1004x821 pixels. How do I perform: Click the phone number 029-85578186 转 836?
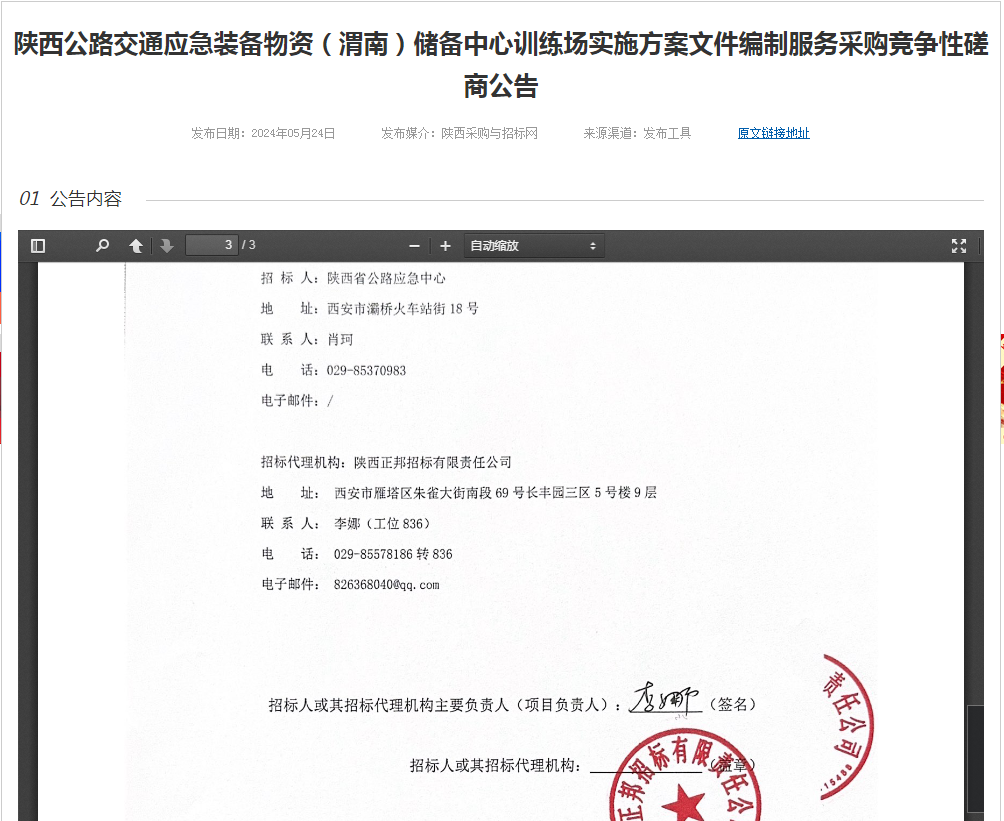[x=393, y=554]
